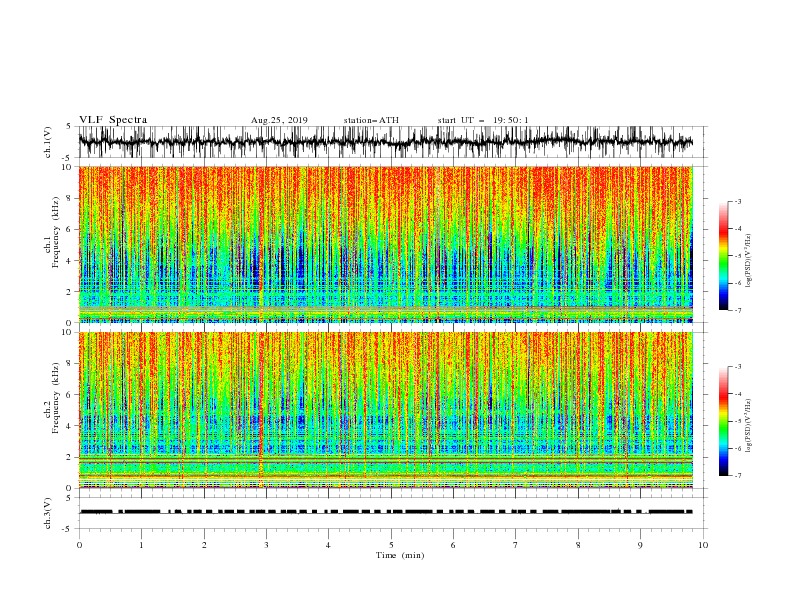Viewport: 792px width, 612px height.
Task: Click the "8" frequency tick on ch.1 axis
Action: (70, 198)
